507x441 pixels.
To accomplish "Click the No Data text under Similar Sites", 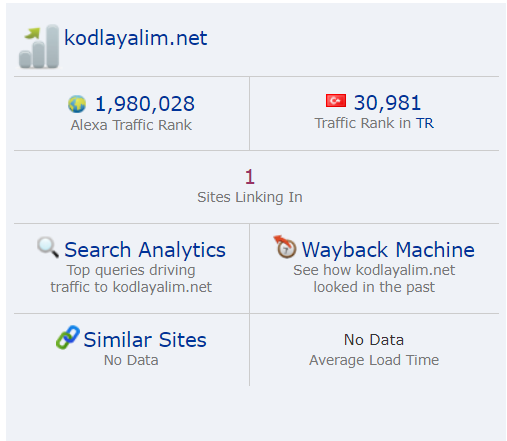I will pyautogui.click(x=131, y=360).
